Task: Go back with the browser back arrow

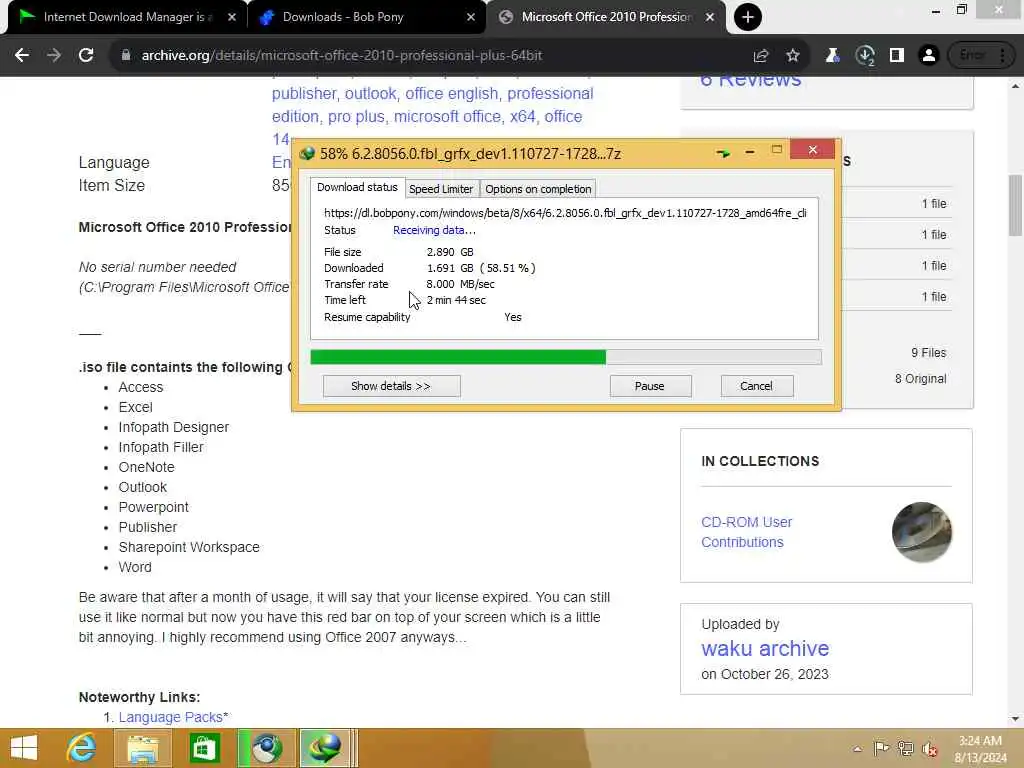Action: 22,56
